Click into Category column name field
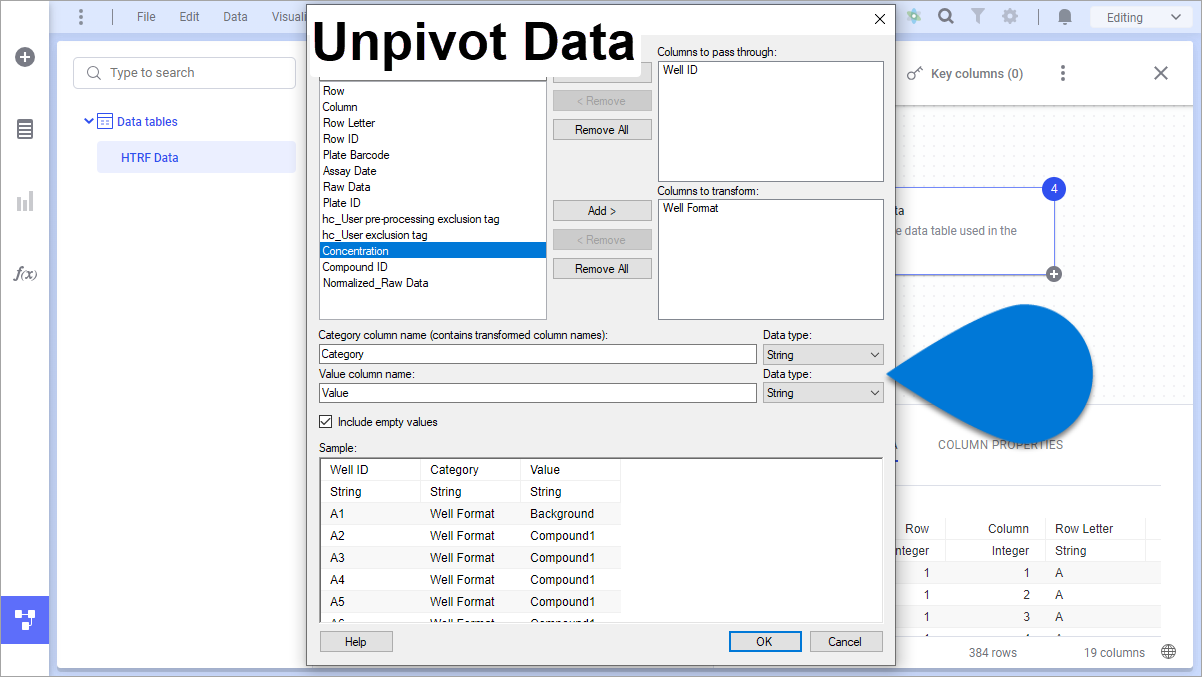Viewport: 1202px width, 677px height. (538, 354)
